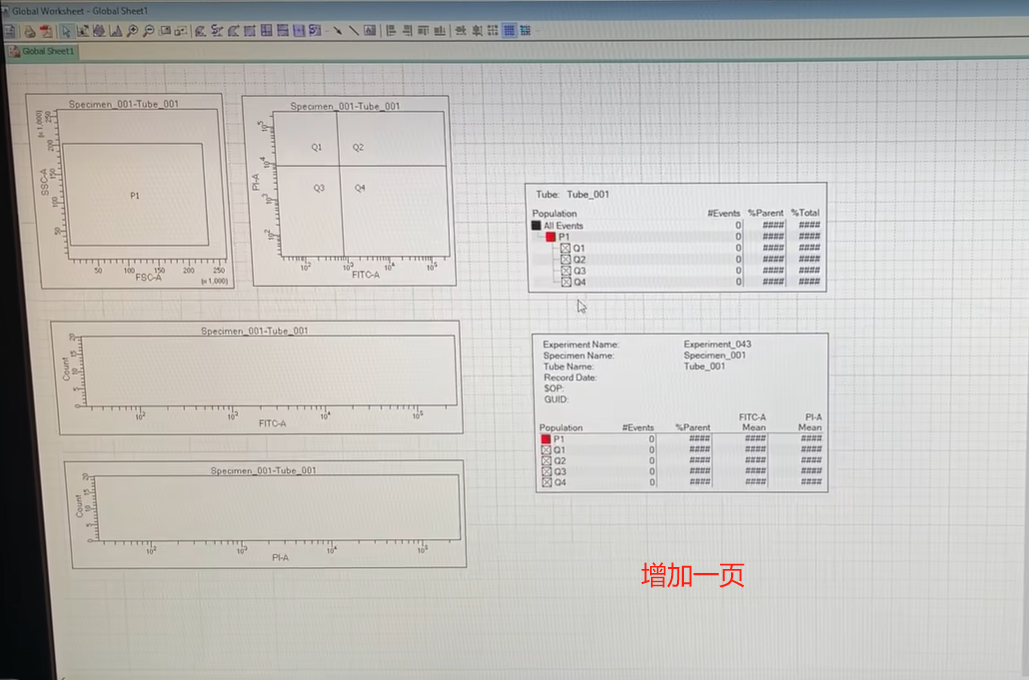This screenshot has height=680, width=1029.
Task: Click Q1 crossed box in statistics table
Action: (x=546, y=450)
